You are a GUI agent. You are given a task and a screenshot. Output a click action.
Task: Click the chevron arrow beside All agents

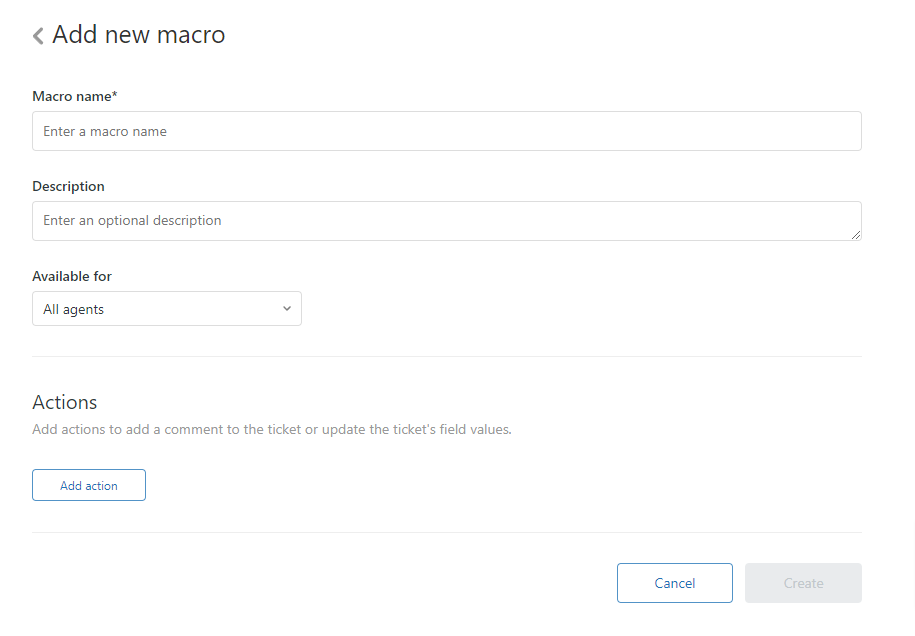tap(287, 309)
